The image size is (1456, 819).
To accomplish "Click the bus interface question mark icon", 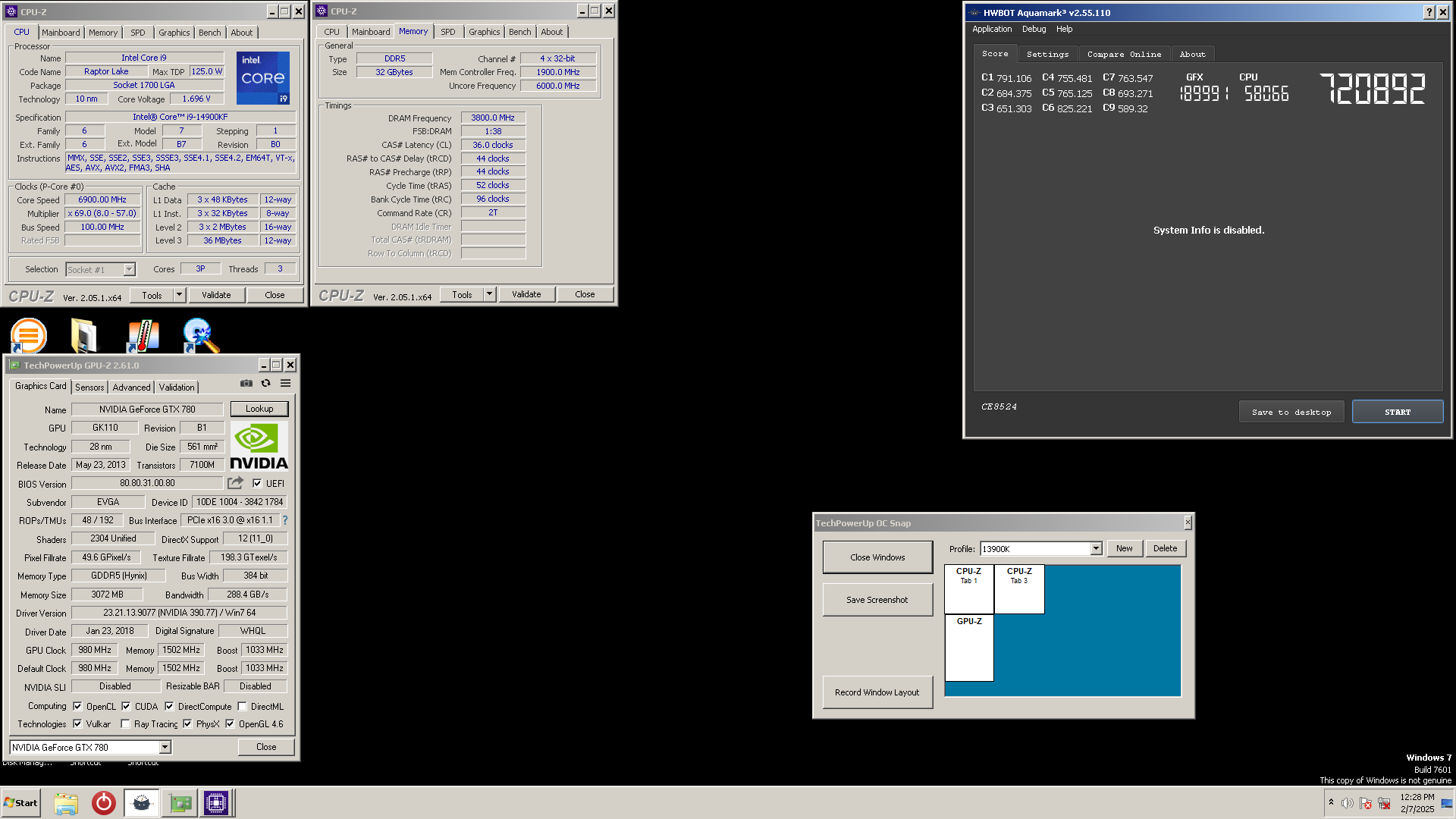I will [285, 520].
